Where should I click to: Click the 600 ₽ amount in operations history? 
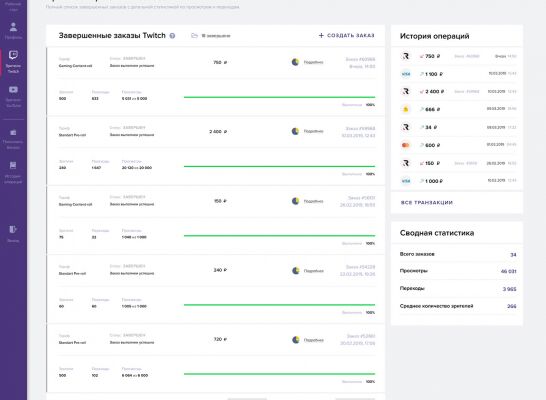coord(432,145)
